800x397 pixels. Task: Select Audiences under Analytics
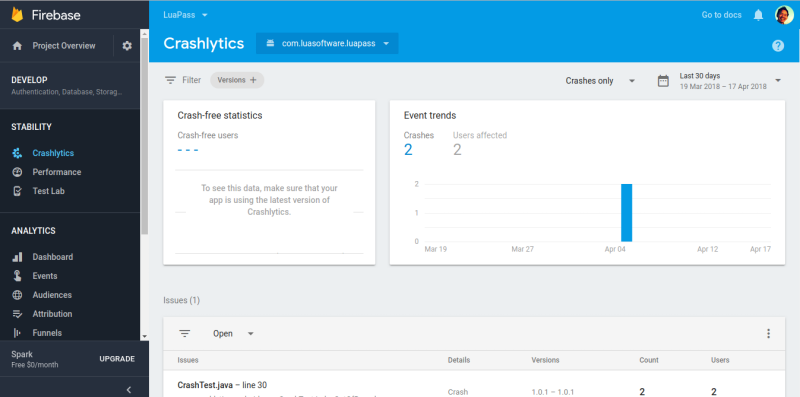52,295
